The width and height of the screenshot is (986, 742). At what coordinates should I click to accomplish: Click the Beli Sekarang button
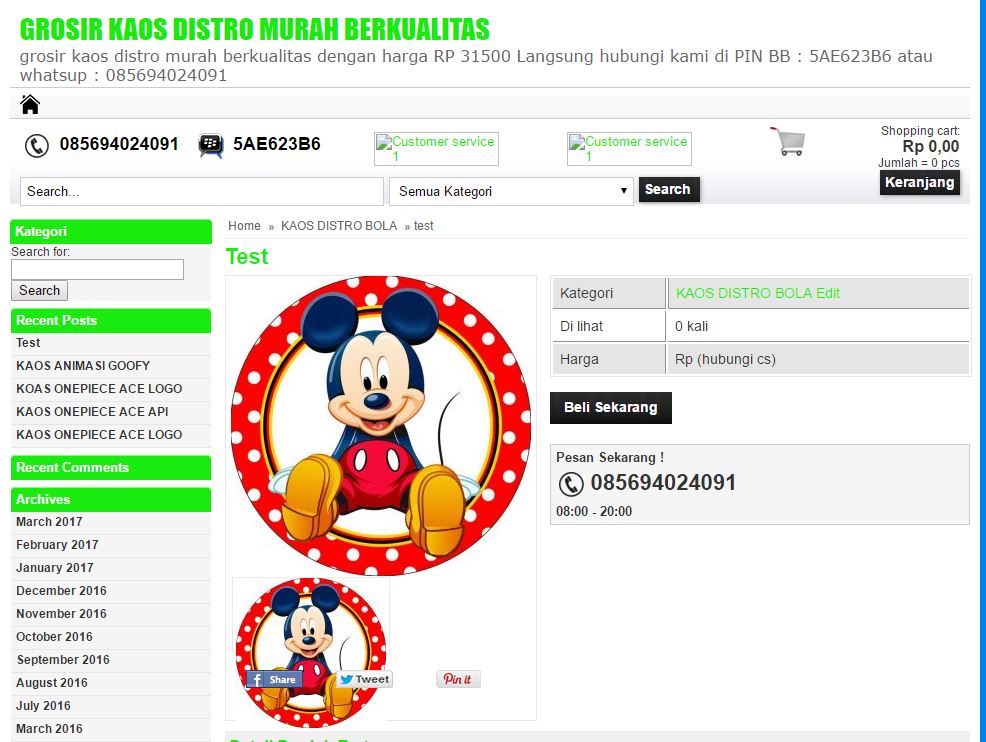click(x=610, y=407)
